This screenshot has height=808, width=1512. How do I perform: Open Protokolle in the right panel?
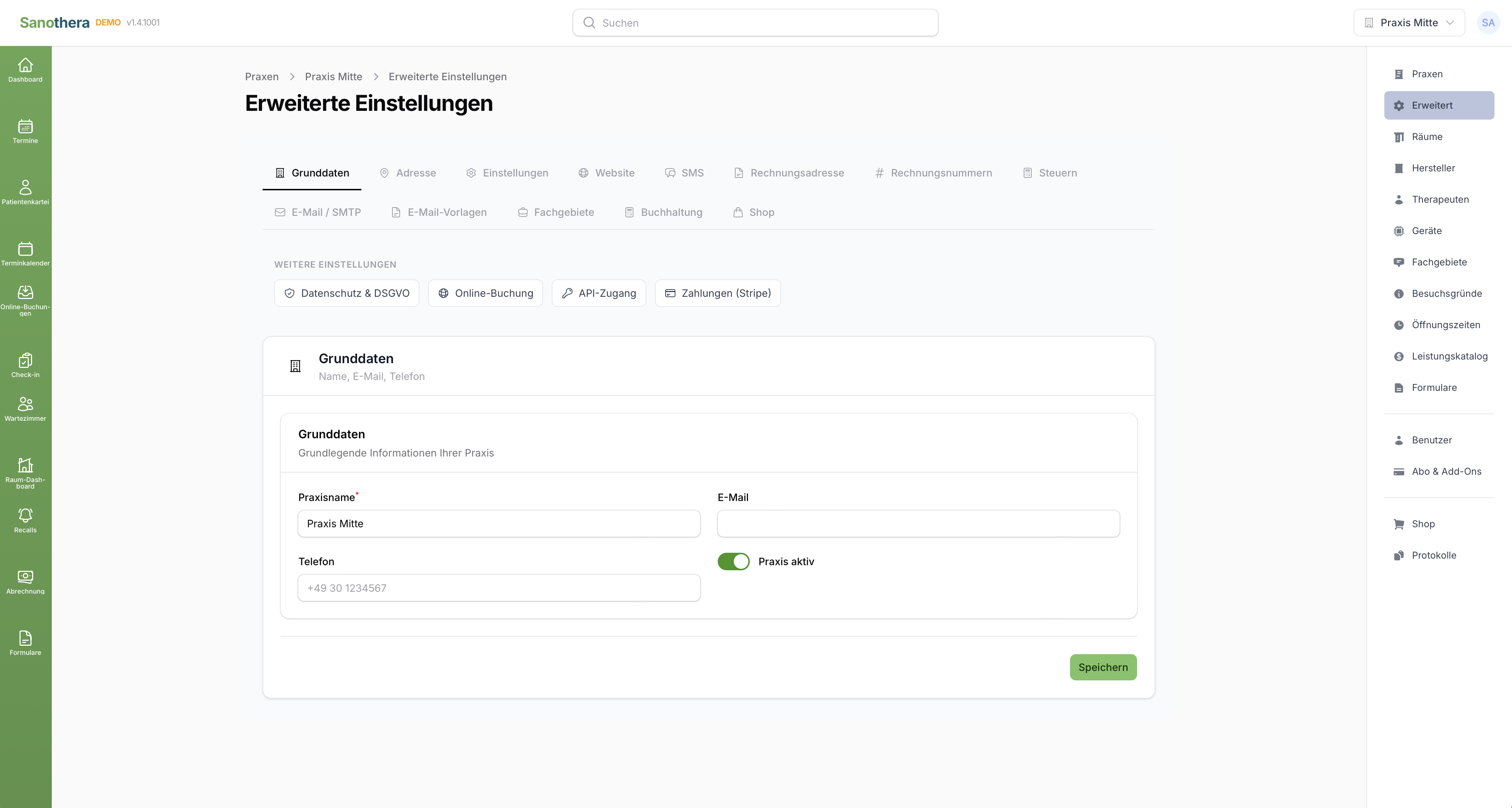[1439, 555]
